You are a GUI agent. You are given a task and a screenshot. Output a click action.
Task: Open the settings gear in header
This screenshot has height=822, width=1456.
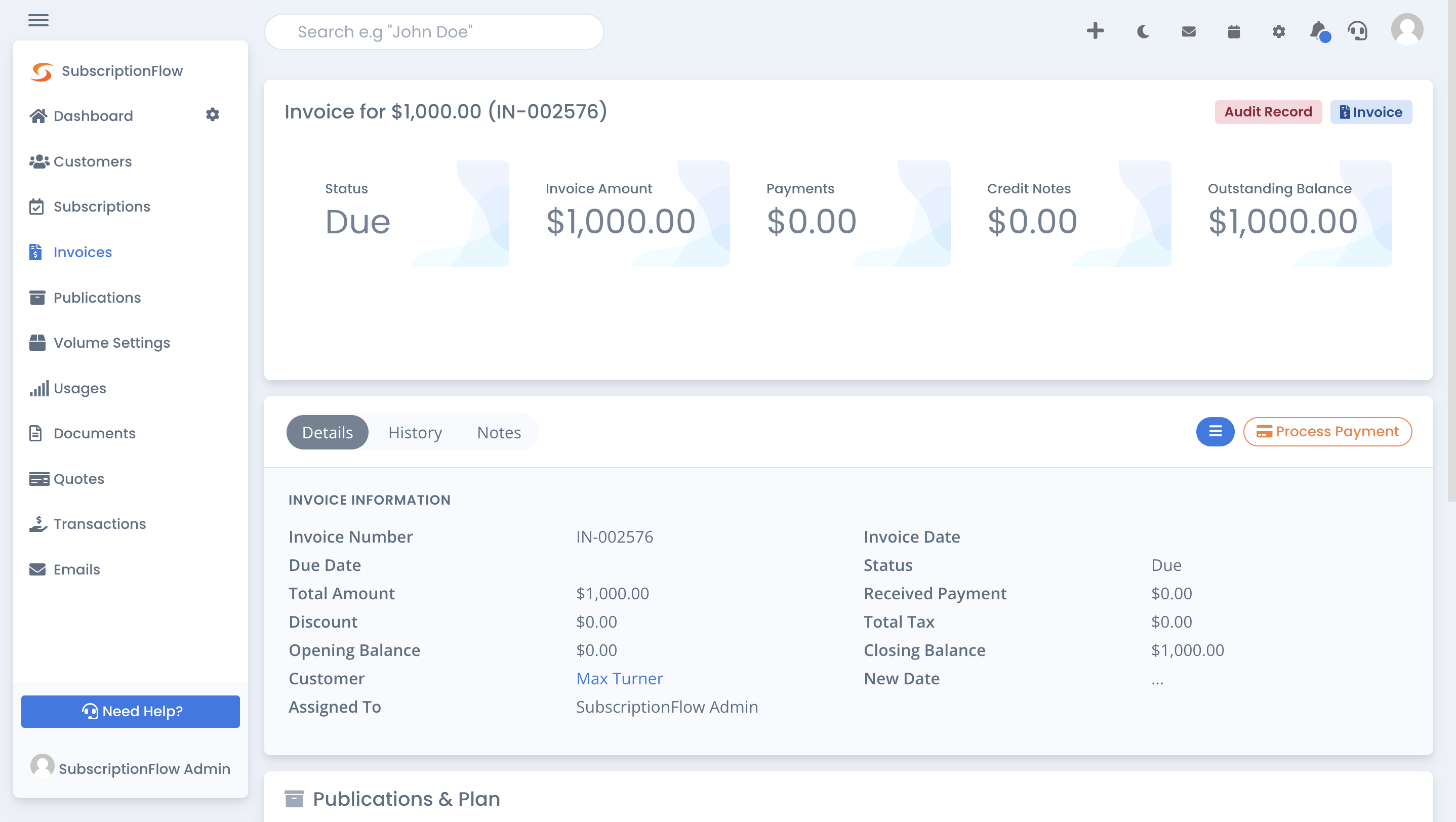click(x=1278, y=31)
